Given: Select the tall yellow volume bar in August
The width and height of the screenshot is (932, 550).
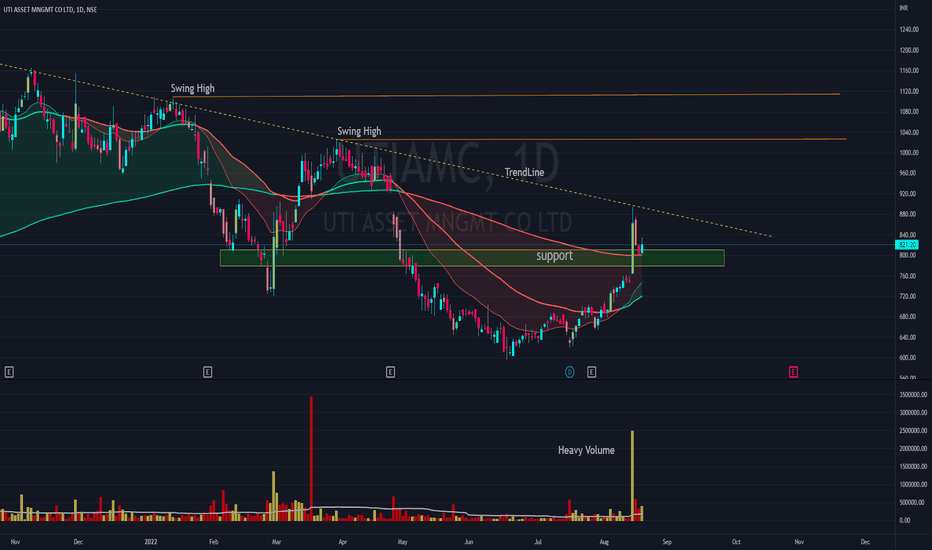Looking at the screenshot, I should pos(632,476).
